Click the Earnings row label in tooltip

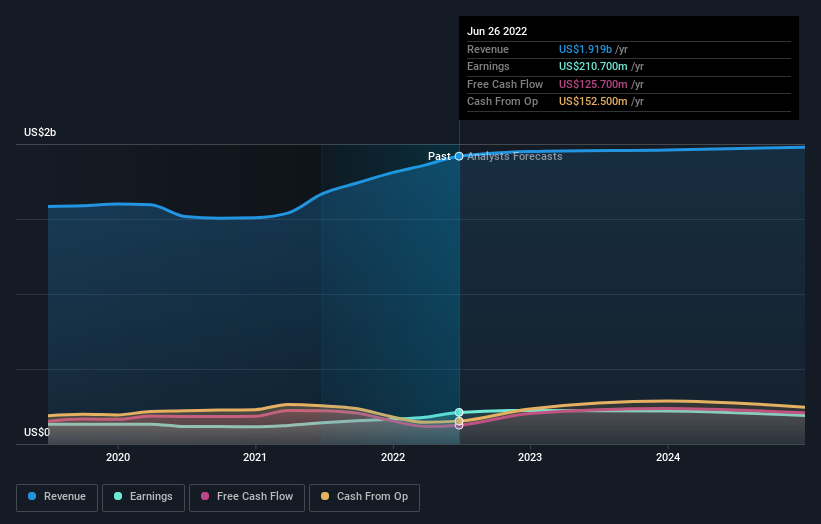click(x=488, y=66)
